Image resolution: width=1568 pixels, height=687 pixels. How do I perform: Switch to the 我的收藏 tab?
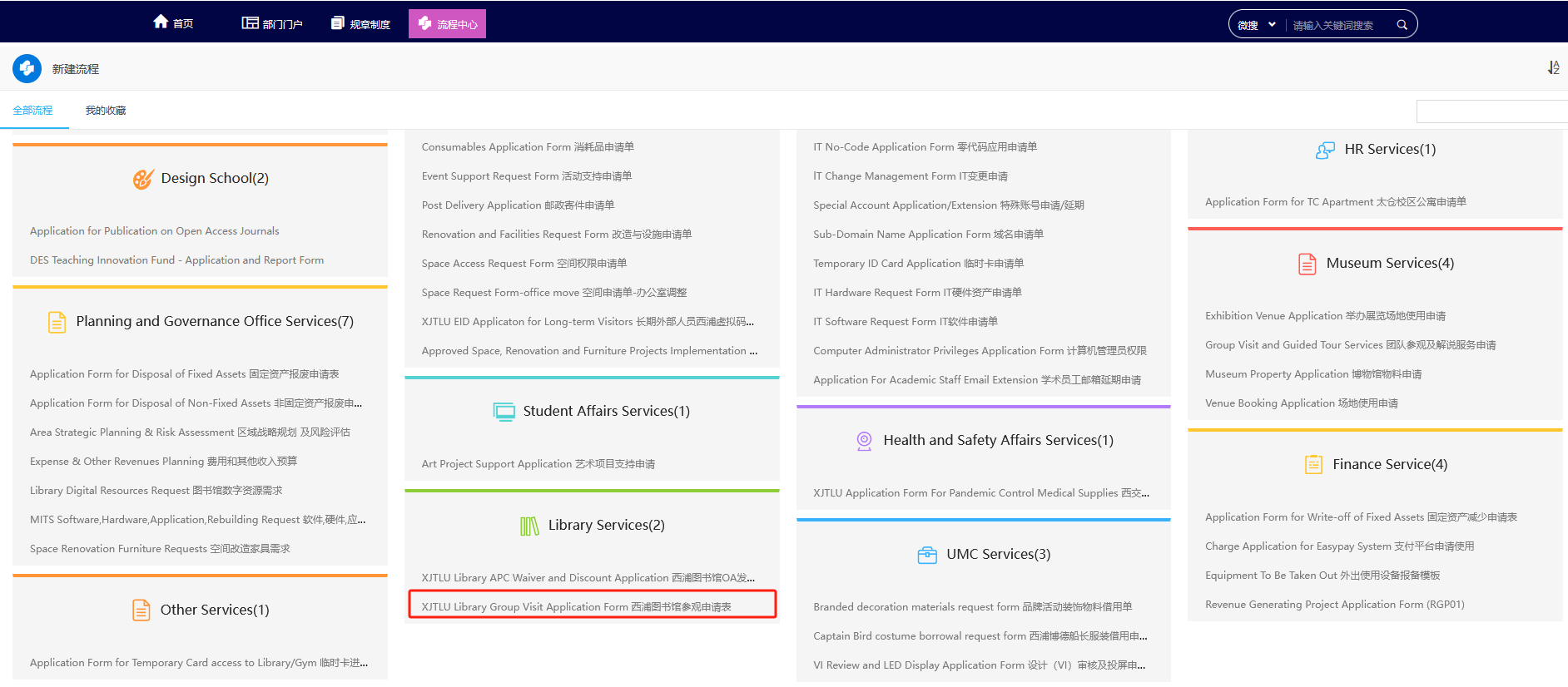(x=106, y=110)
